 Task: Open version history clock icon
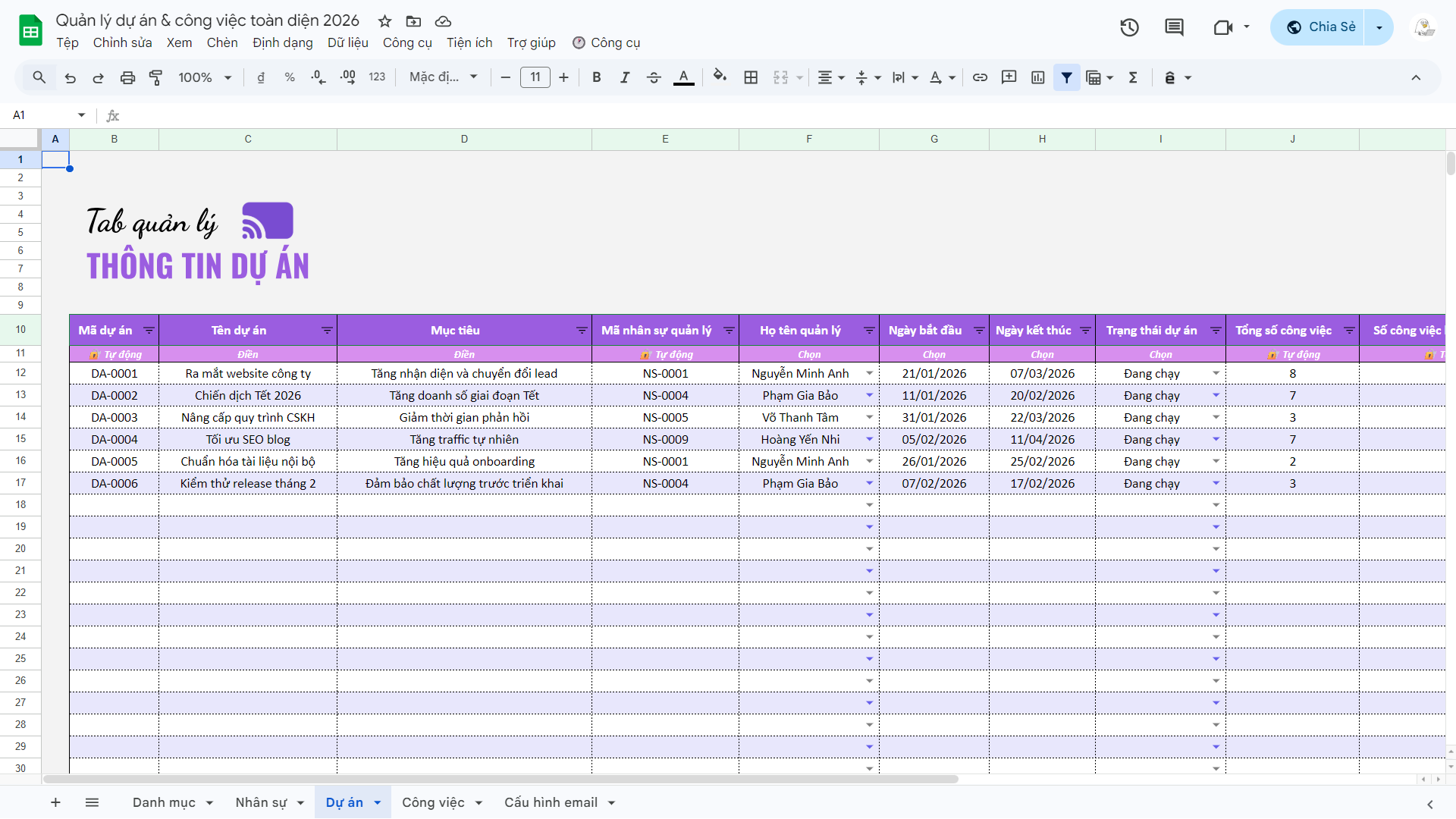1129,27
